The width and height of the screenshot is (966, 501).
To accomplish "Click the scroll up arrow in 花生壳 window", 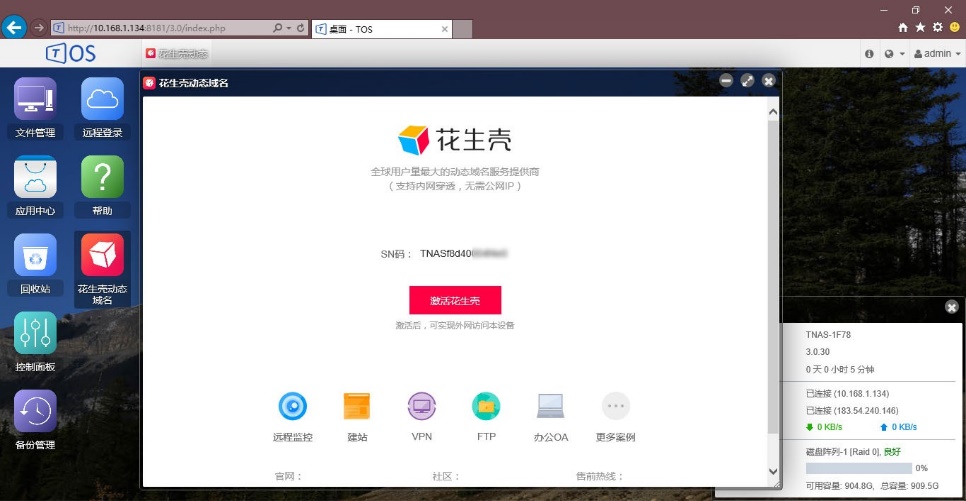I will [773, 112].
